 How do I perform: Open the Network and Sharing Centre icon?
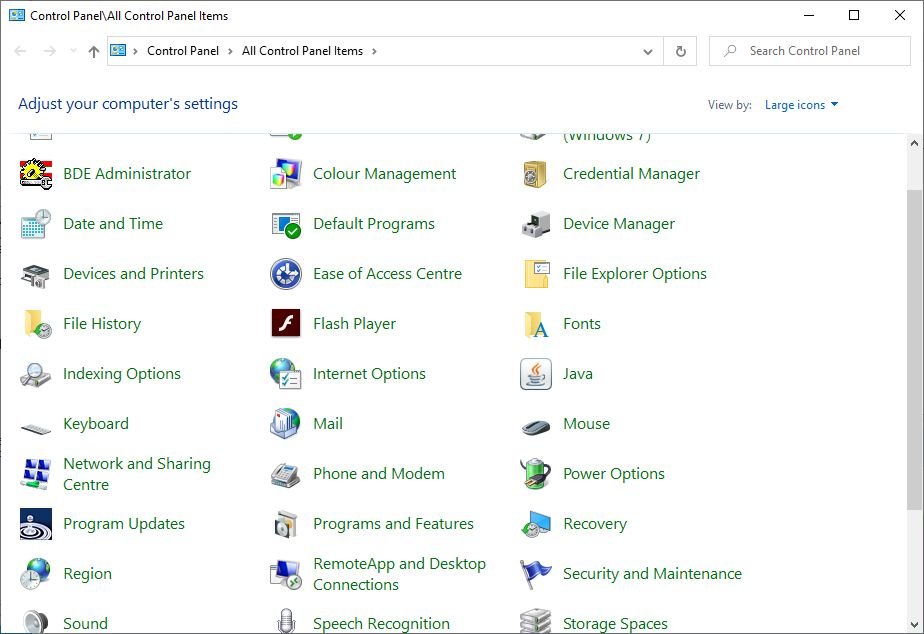[36, 474]
